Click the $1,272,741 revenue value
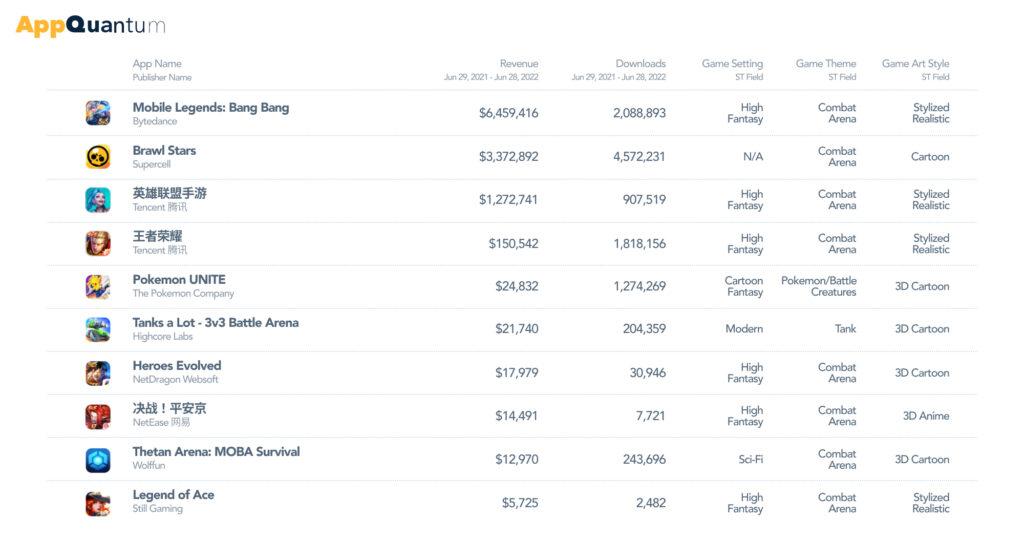Screen dimensions: 1024x540 [508, 200]
